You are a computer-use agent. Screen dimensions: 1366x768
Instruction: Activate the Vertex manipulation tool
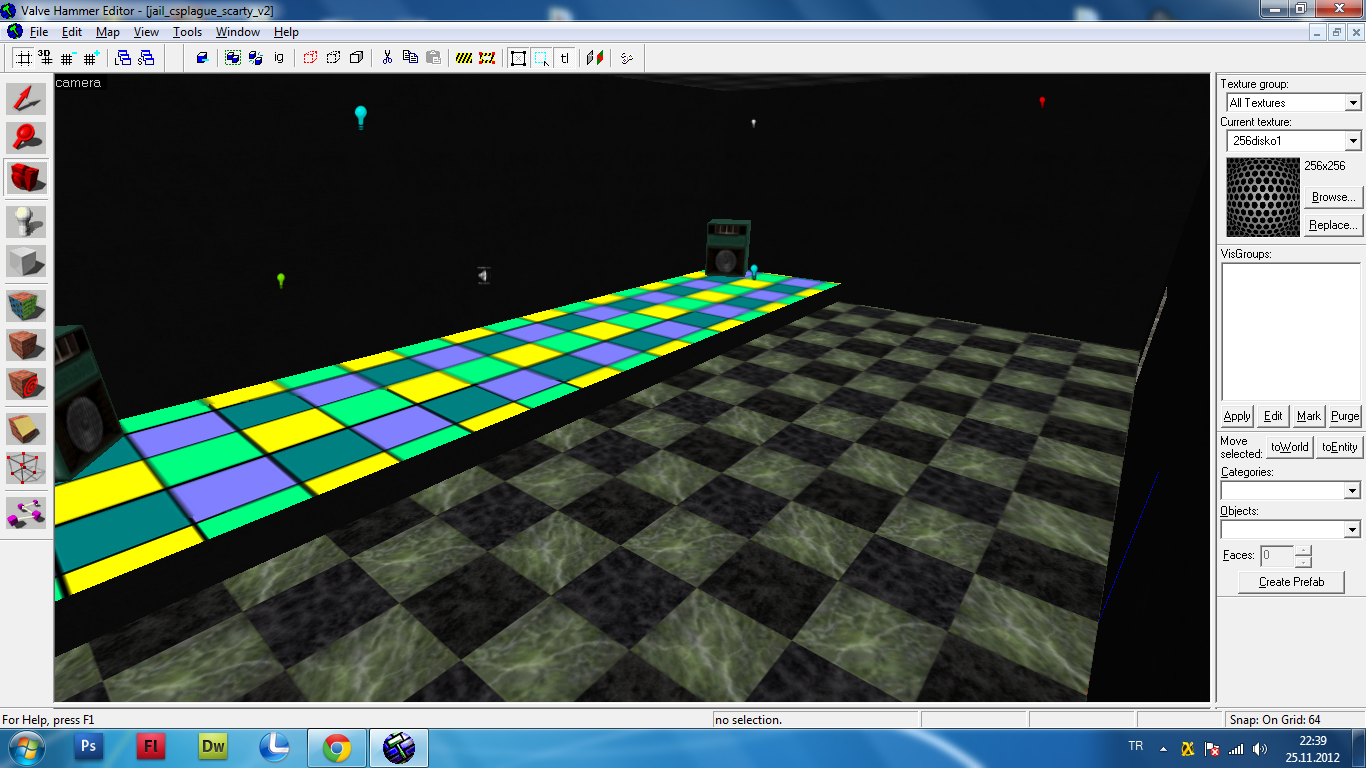[x=26, y=467]
